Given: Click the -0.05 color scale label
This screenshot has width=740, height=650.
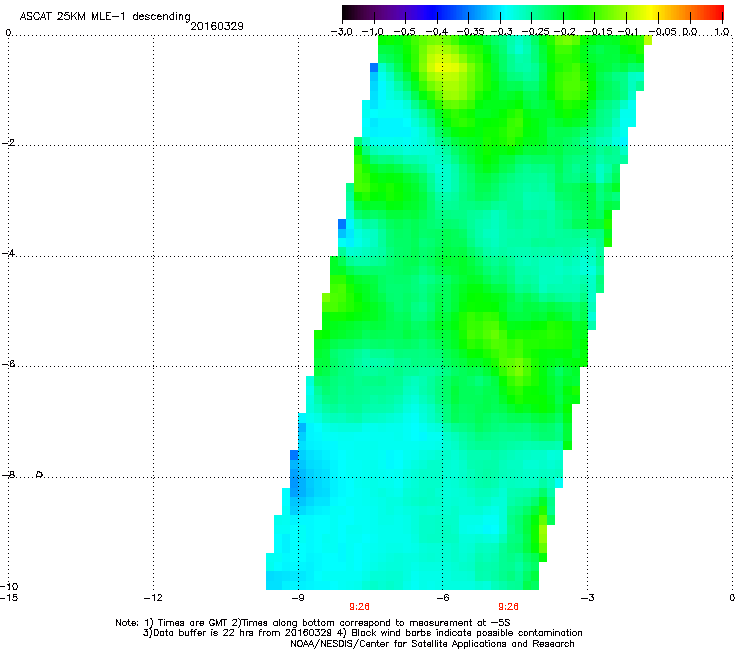Looking at the screenshot, I should [x=662, y=32].
